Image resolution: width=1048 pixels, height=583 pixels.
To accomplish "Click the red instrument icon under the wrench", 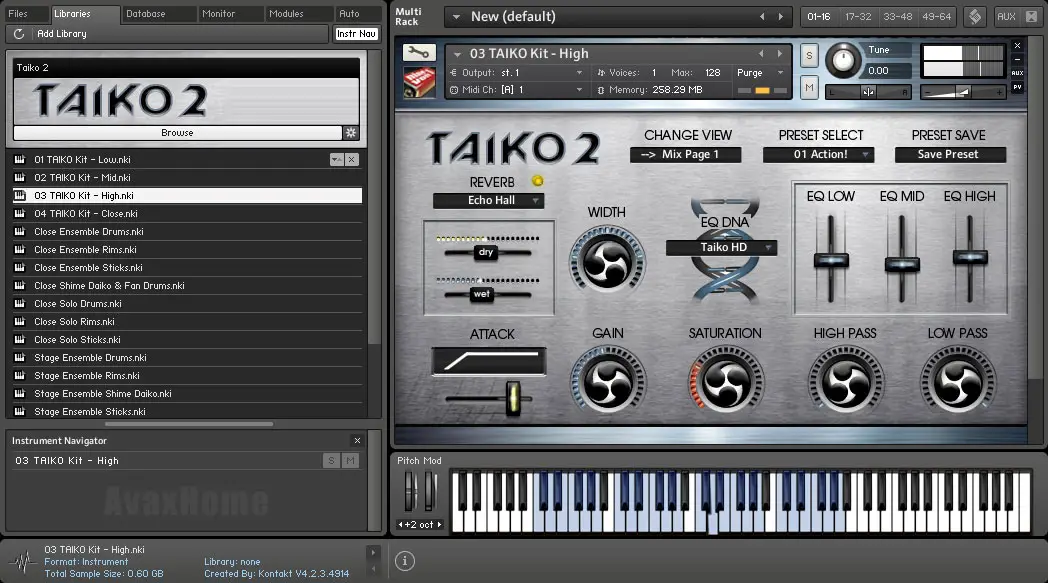I will (419, 82).
